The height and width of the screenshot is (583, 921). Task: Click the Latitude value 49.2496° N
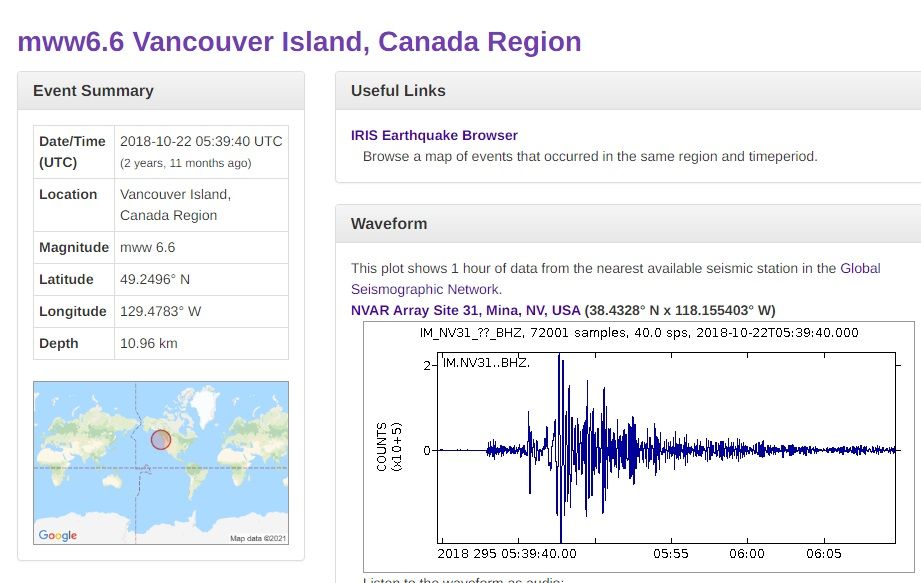click(x=155, y=279)
